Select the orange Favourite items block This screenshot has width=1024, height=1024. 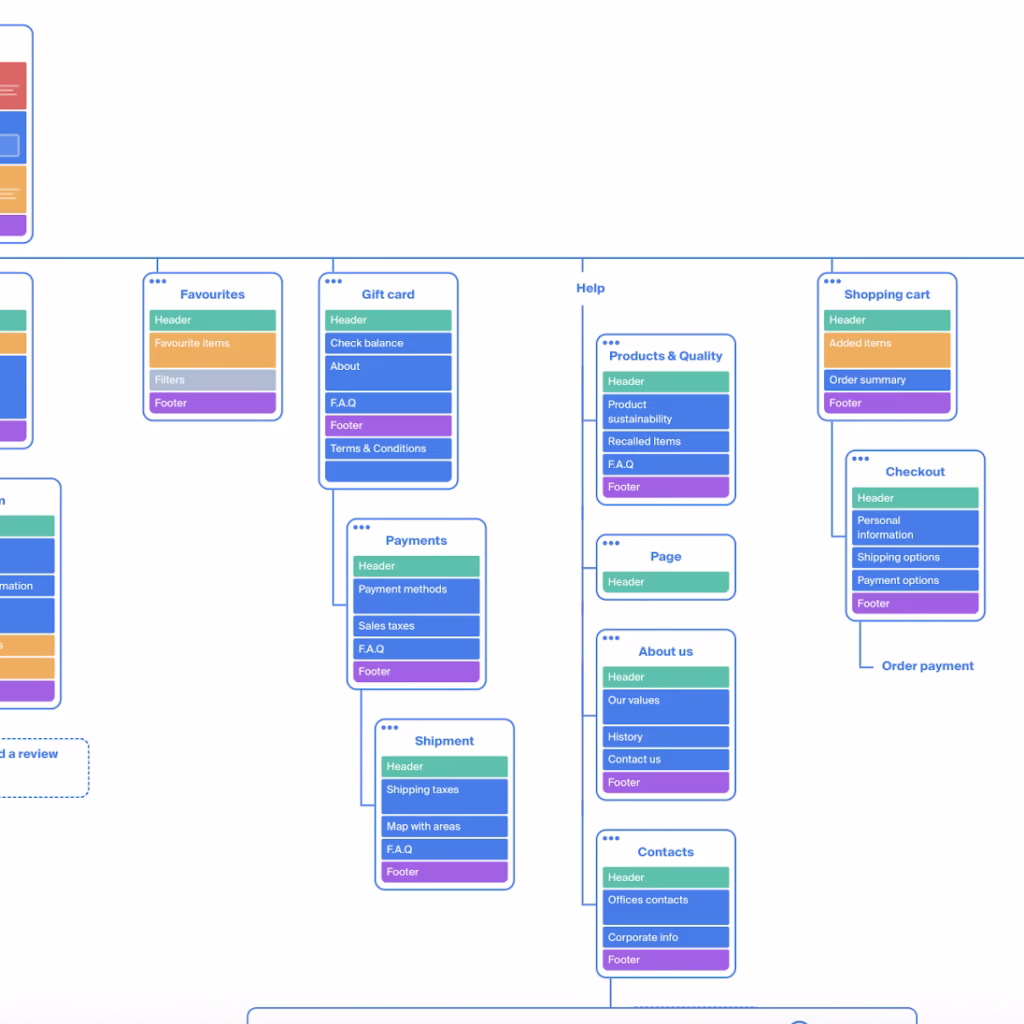[x=212, y=350]
